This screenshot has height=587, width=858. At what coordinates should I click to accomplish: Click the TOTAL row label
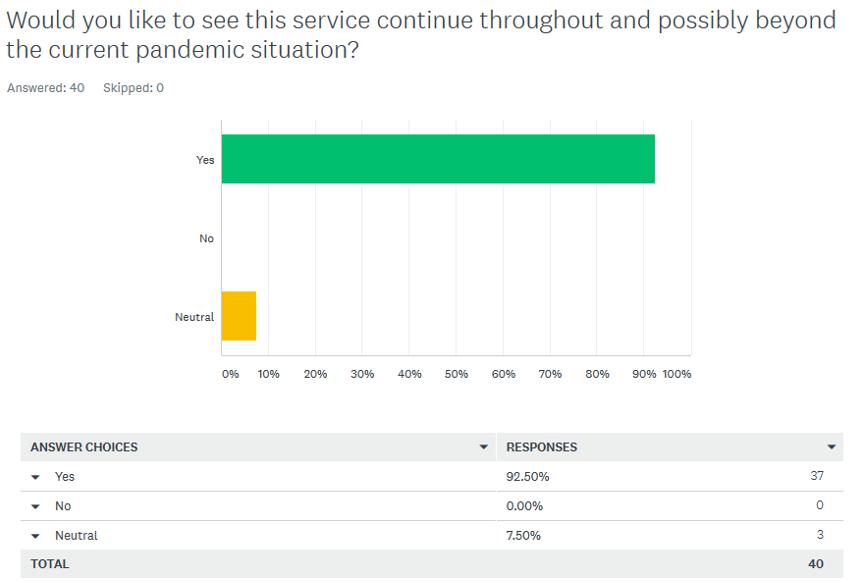coord(50,564)
